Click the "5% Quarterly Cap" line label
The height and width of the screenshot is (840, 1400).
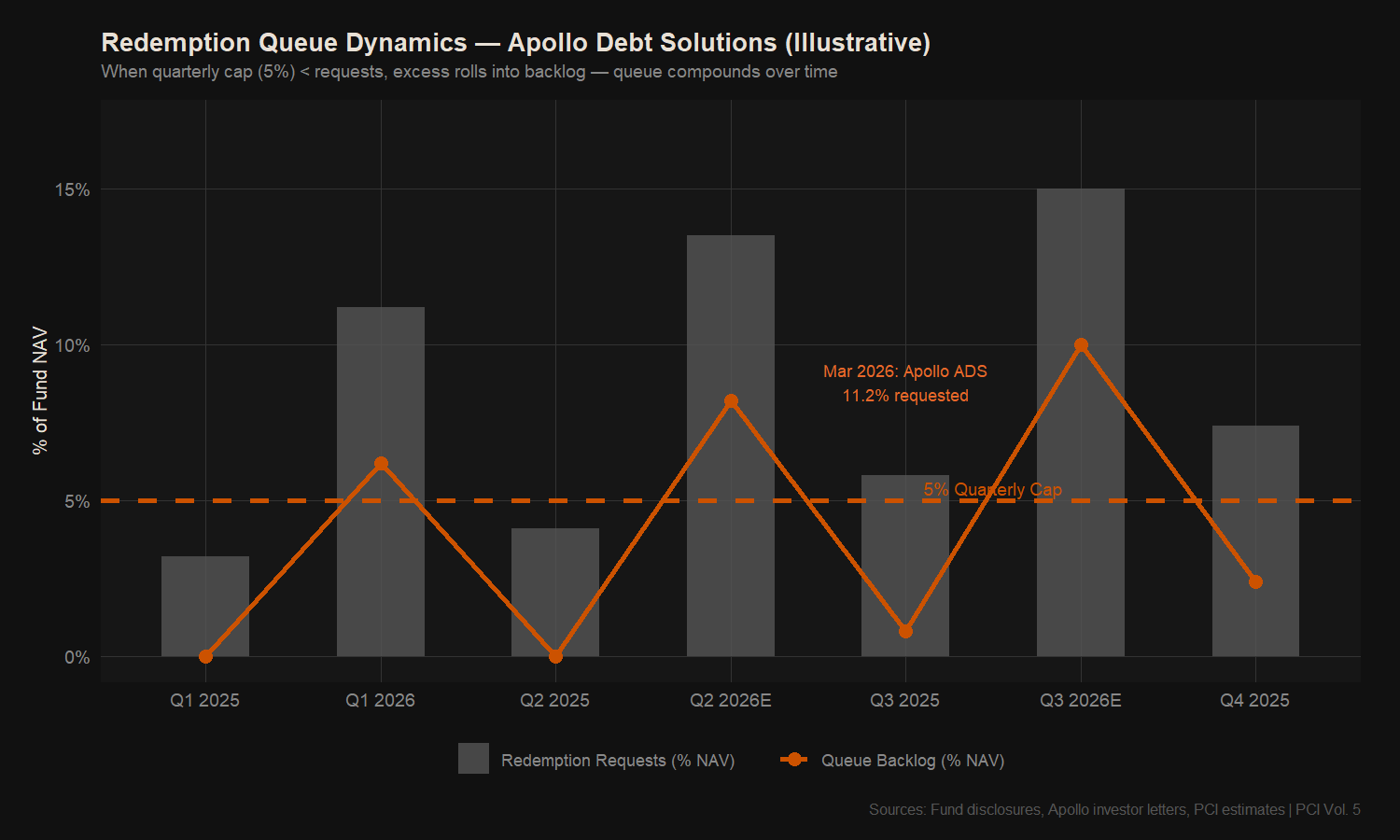[992, 489]
